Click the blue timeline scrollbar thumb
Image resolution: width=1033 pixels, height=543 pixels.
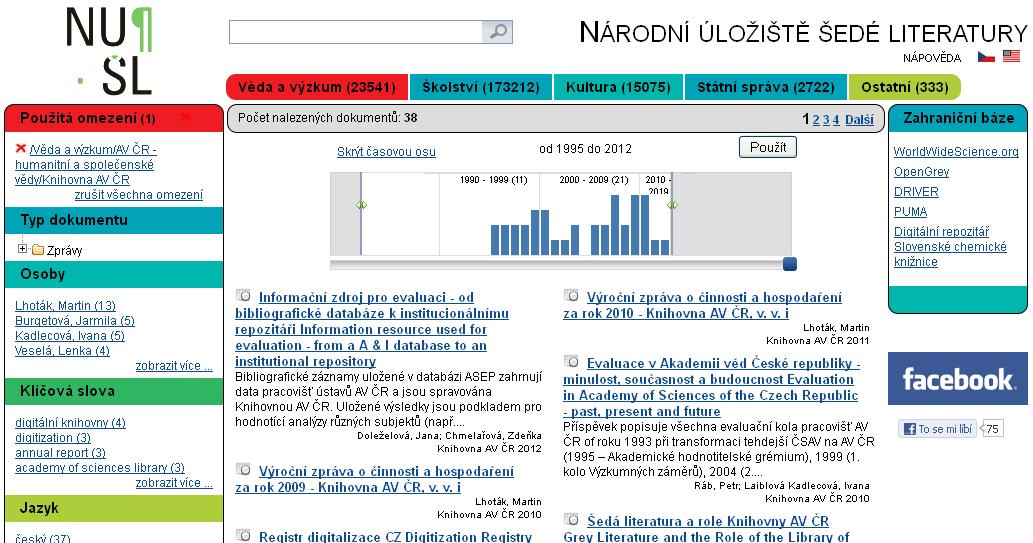pyautogui.click(x=790, y=264)
